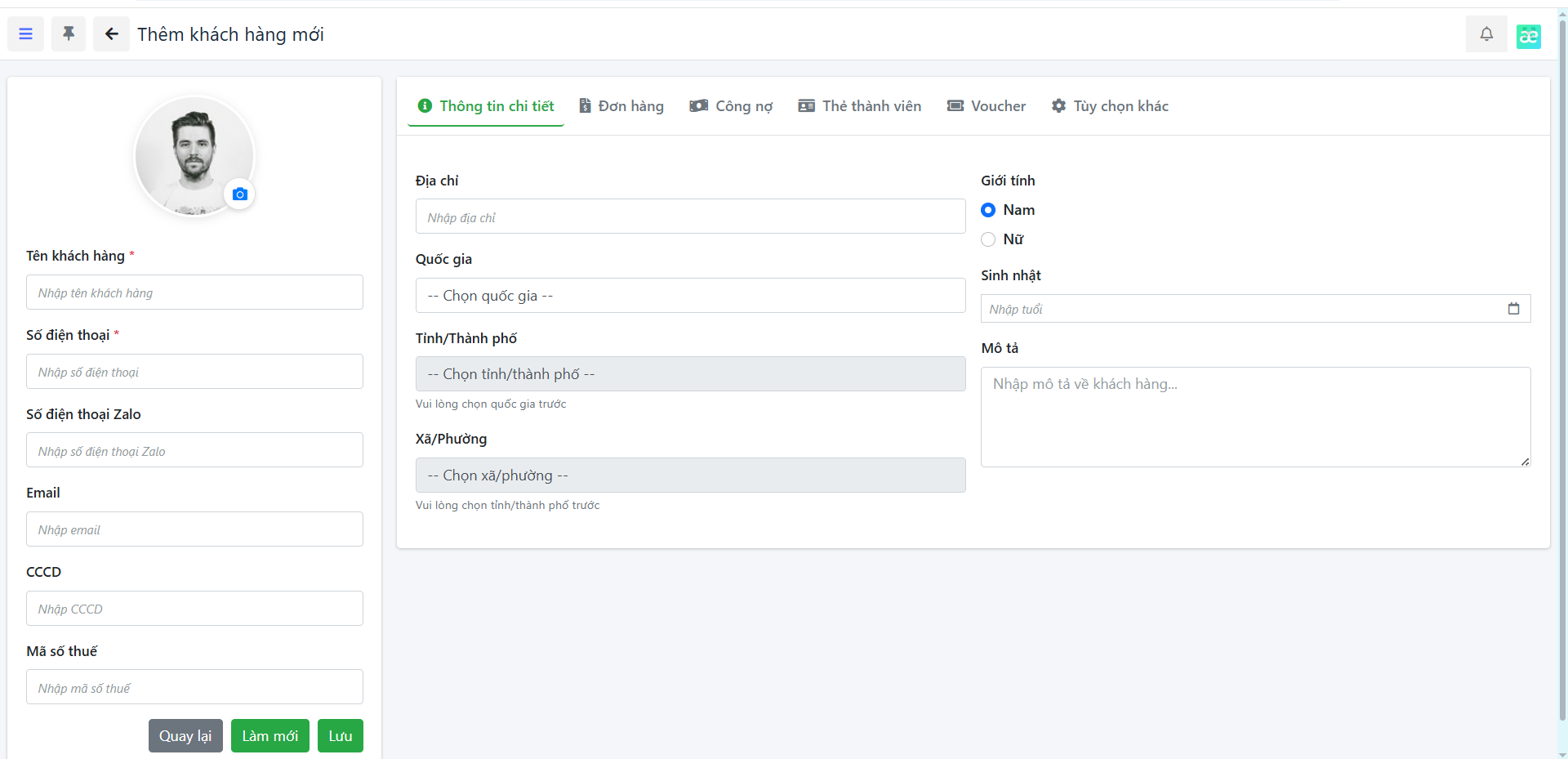Click the camera icon to upload avatar
Screen dimensions: 1568x759
pyautogui.click(x=239, y=194)
